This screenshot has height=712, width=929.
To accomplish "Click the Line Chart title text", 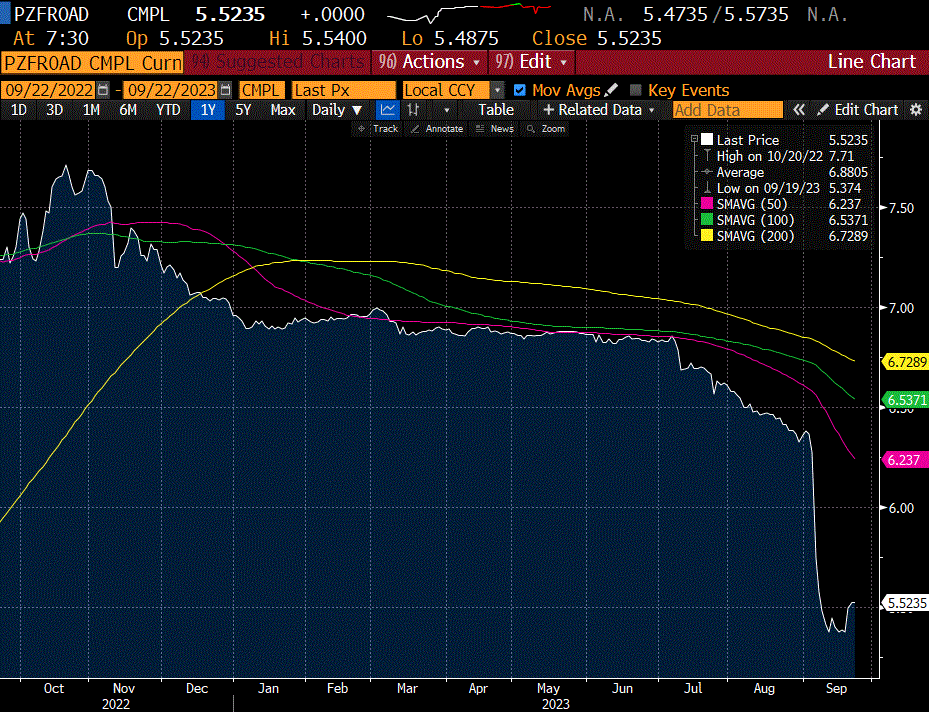I will coord(872,62).
